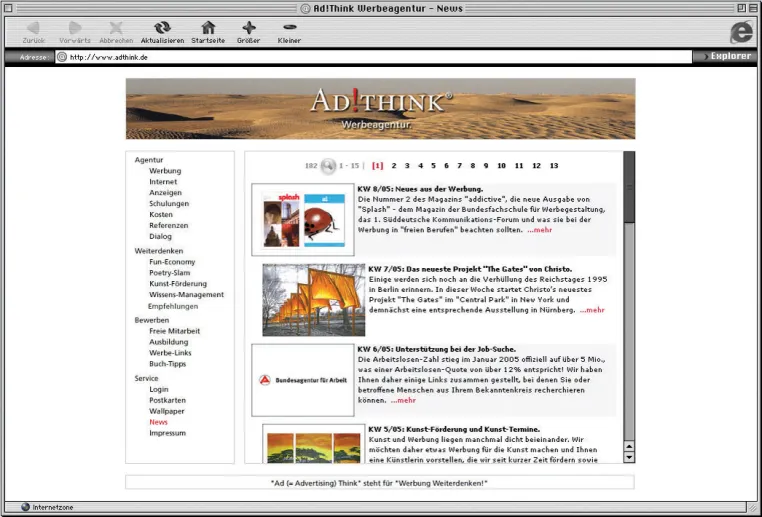Click the news frame scrollbar thumb

click(629, 187)
